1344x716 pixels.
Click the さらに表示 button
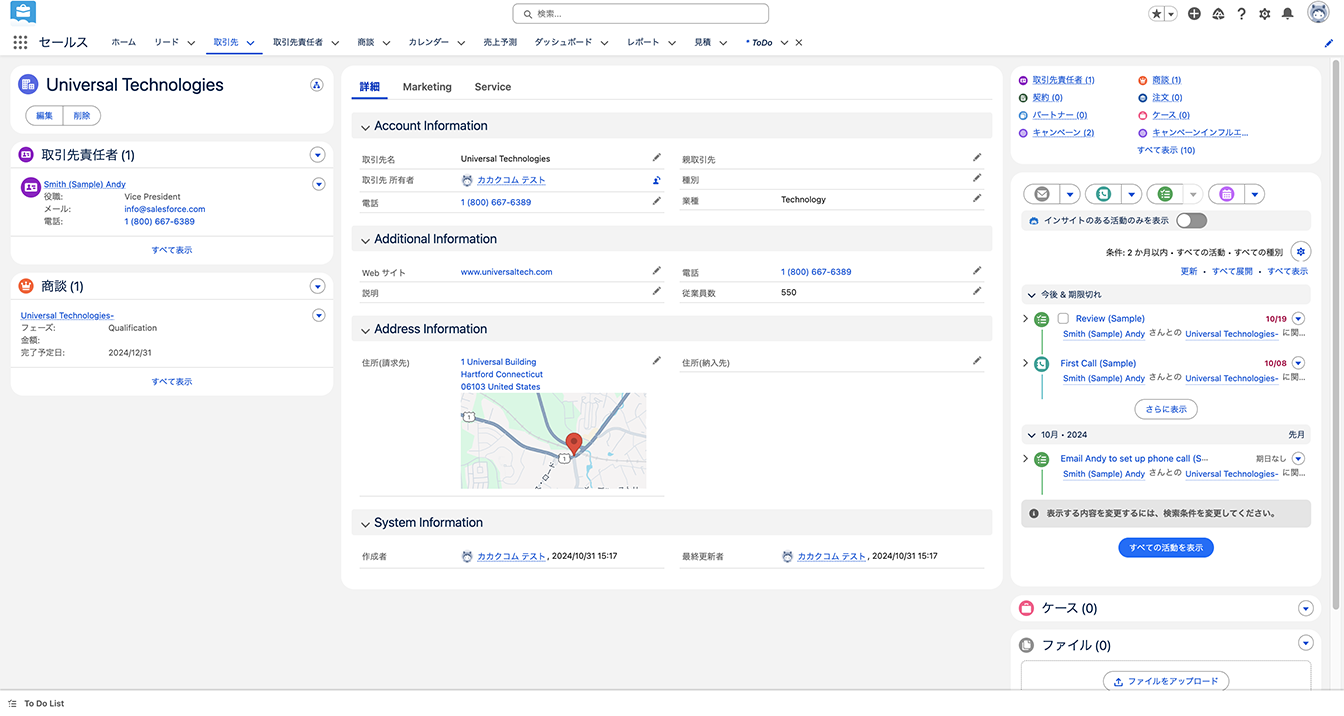click(1166, 409)
